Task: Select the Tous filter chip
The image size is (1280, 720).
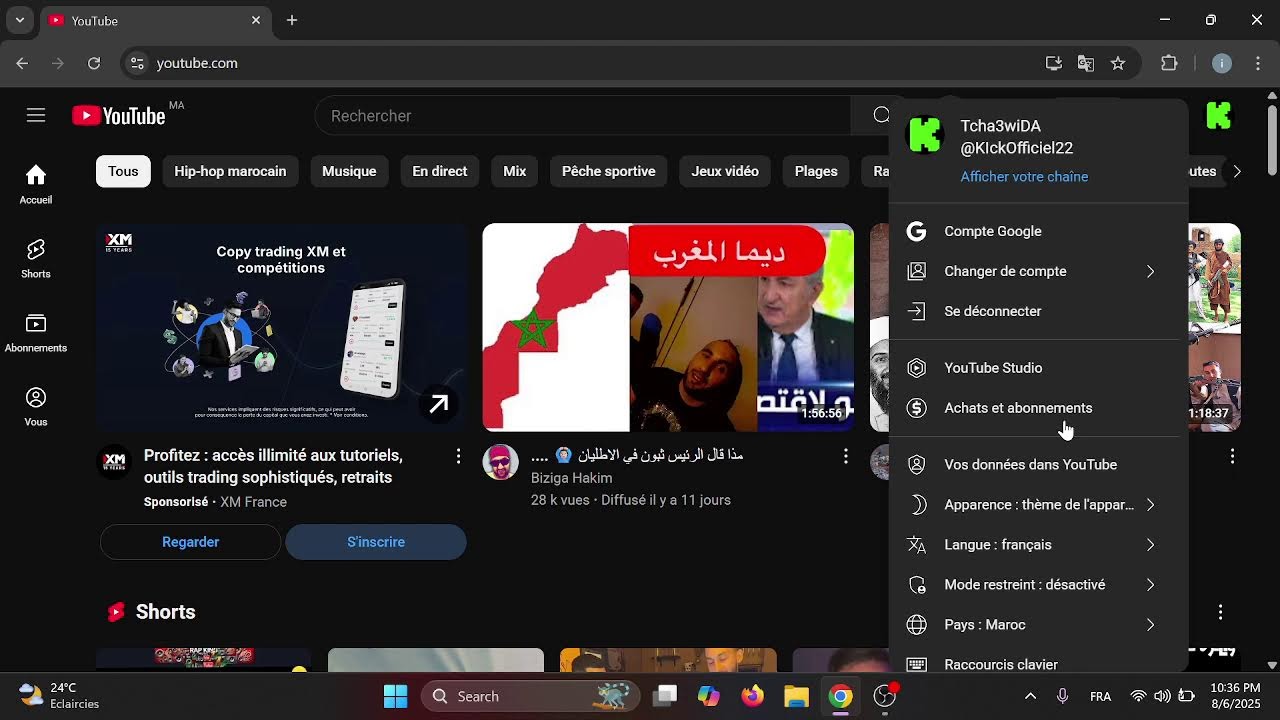Action: tap(123, 171)
